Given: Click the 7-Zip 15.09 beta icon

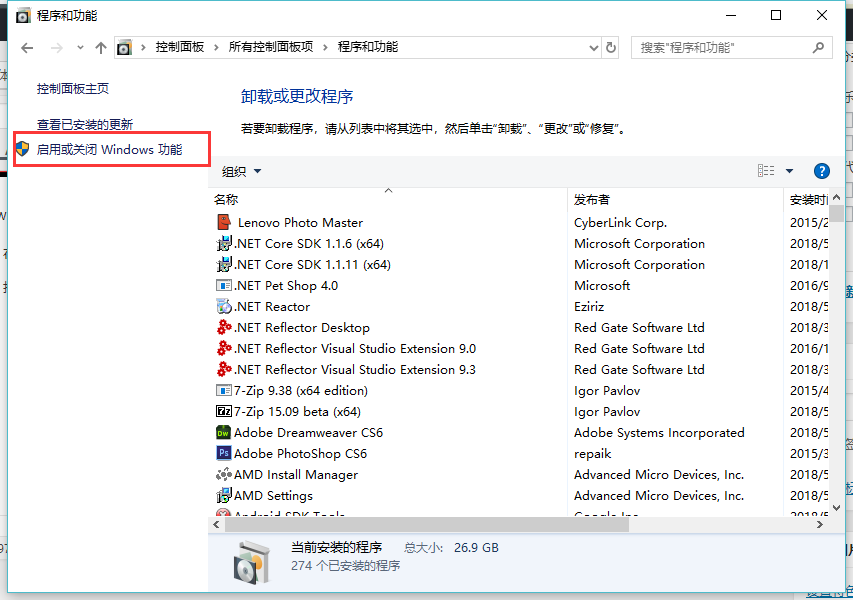Looking at the screenshot, I should coord(224,411).
